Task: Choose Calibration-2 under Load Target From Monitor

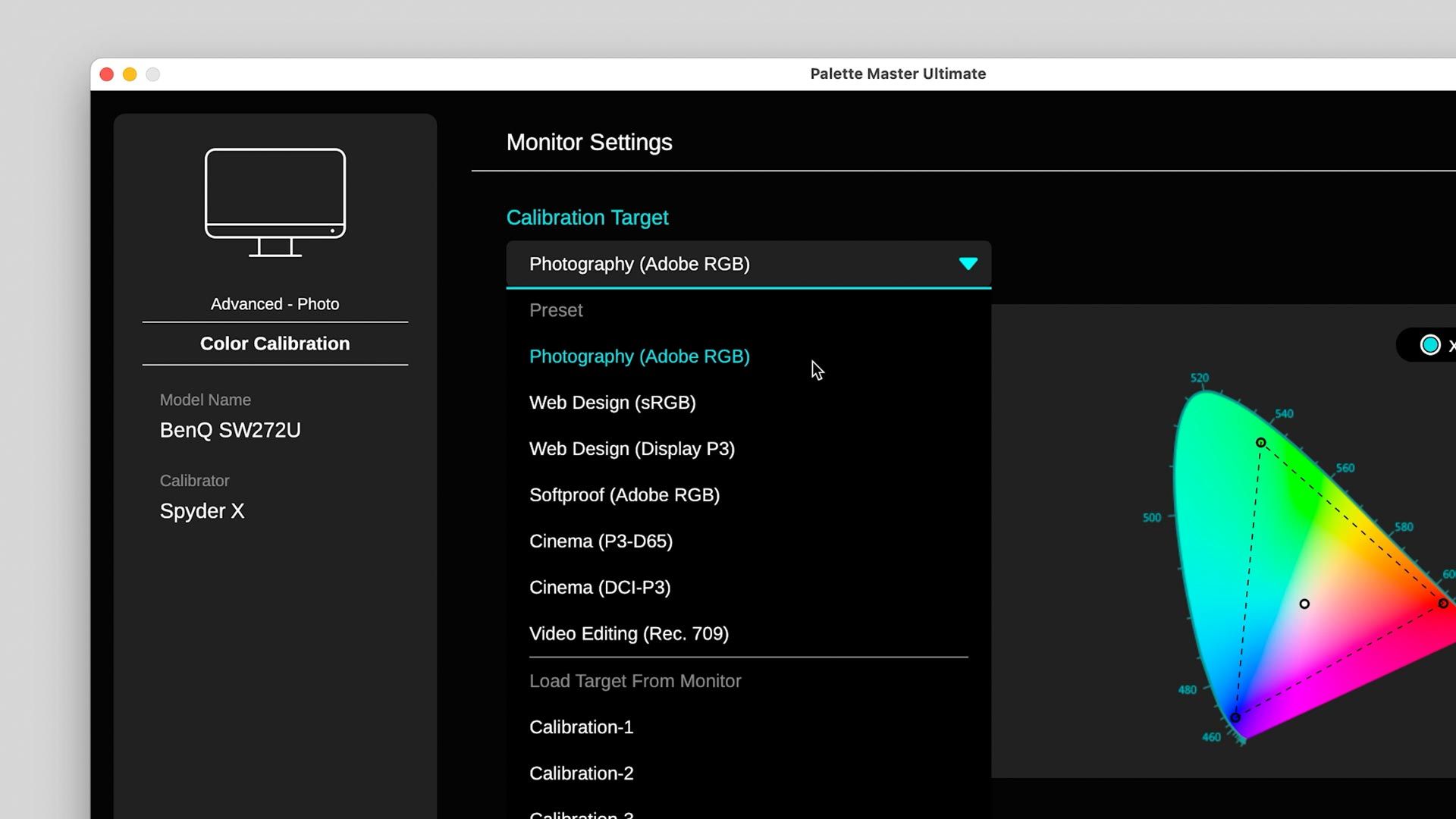Action: pos(581,773)
